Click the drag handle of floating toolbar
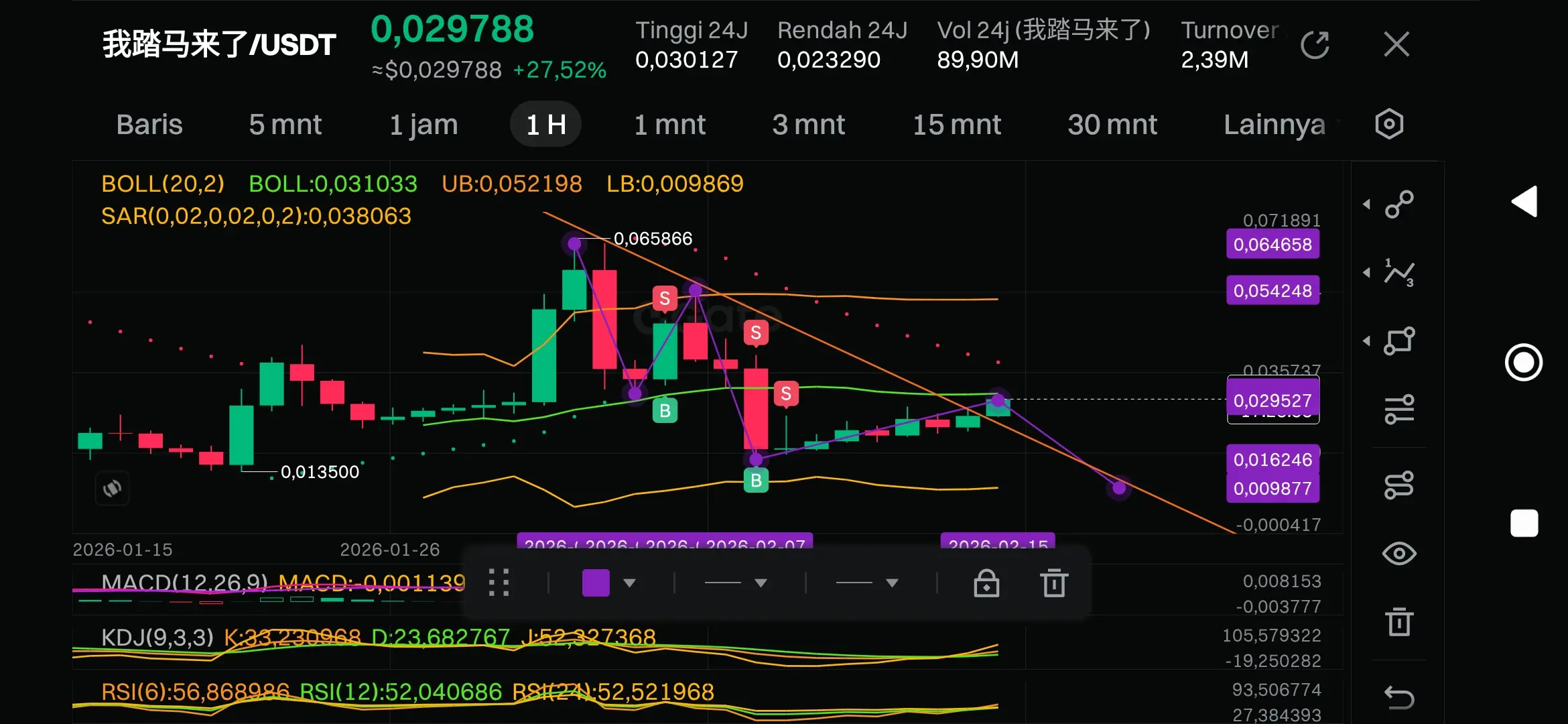This screenshot has height=724, width=1568. [x=499, y=583]
